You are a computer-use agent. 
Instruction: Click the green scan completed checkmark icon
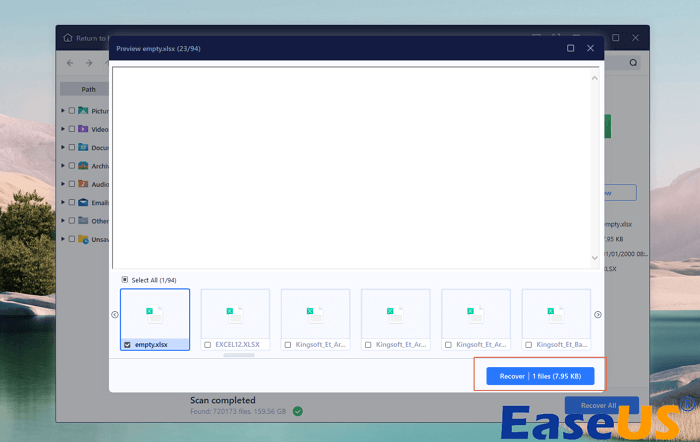(x=298, y=411)
